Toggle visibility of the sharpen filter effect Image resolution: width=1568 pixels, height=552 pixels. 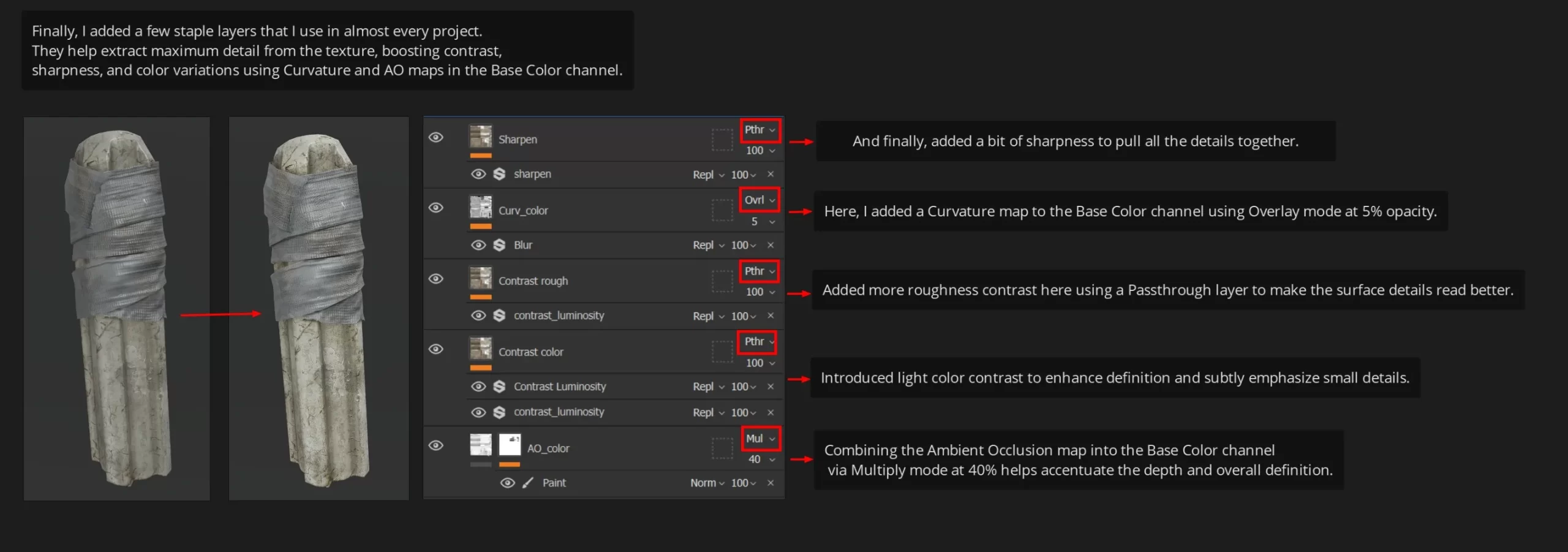478,174
